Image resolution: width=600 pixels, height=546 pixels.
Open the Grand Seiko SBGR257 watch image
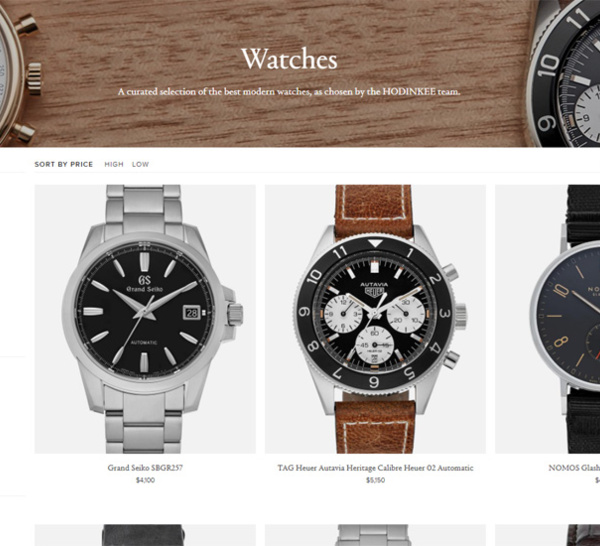point(145,319)
